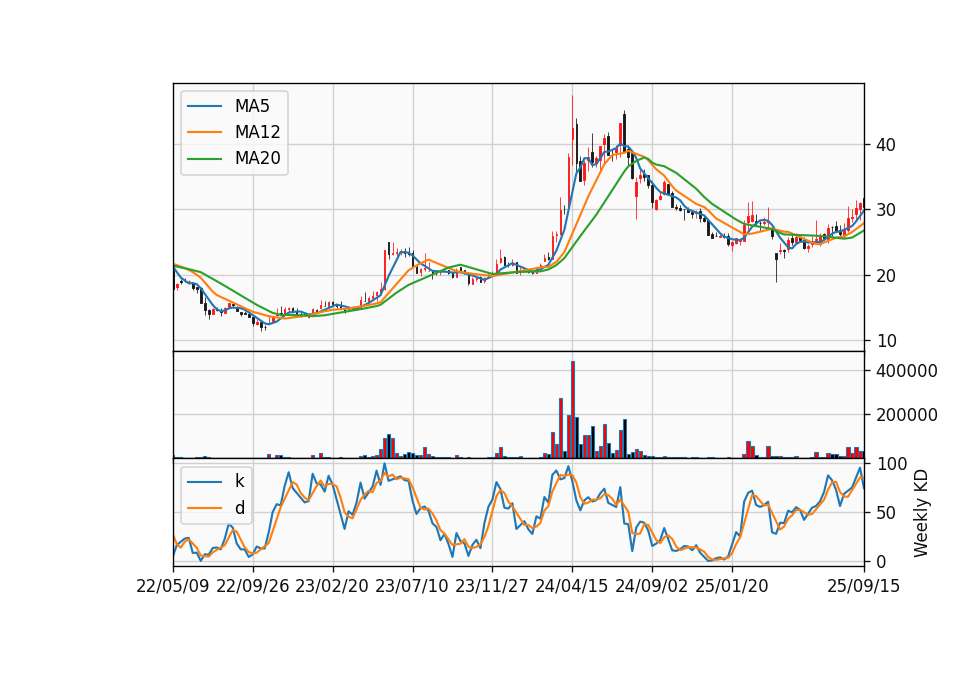This screenshot has width=960, height=690.
Task: Click the date label 24/04/15
Action: [572, 586]
